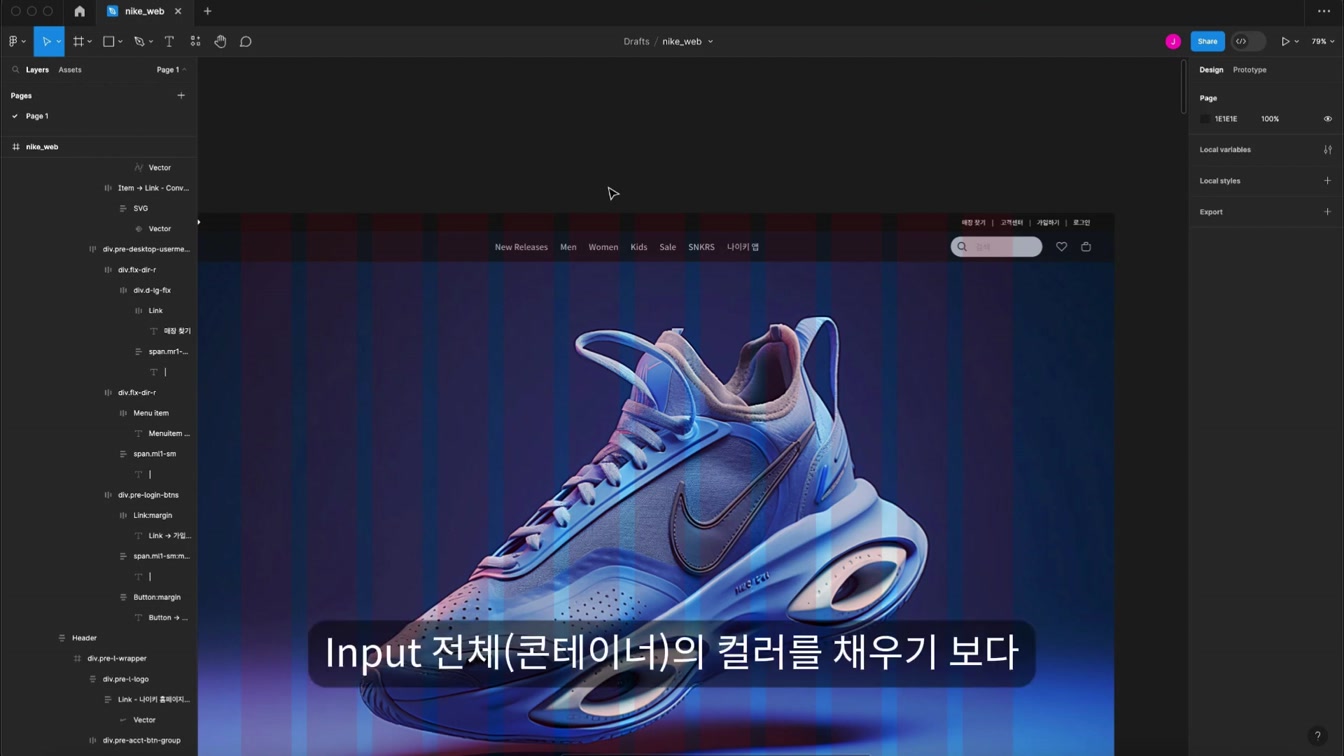Click New Releases in design nav
This screenshot has height=756, width=1344.
click(x=521, y=247)
